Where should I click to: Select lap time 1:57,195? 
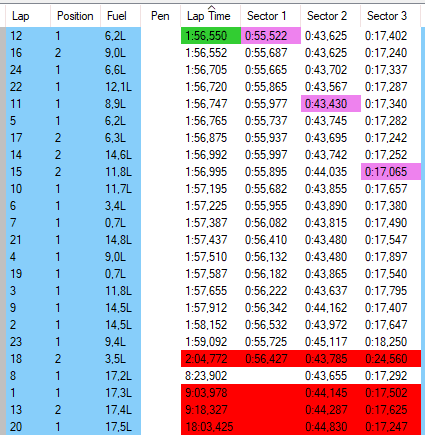(206, 189)
